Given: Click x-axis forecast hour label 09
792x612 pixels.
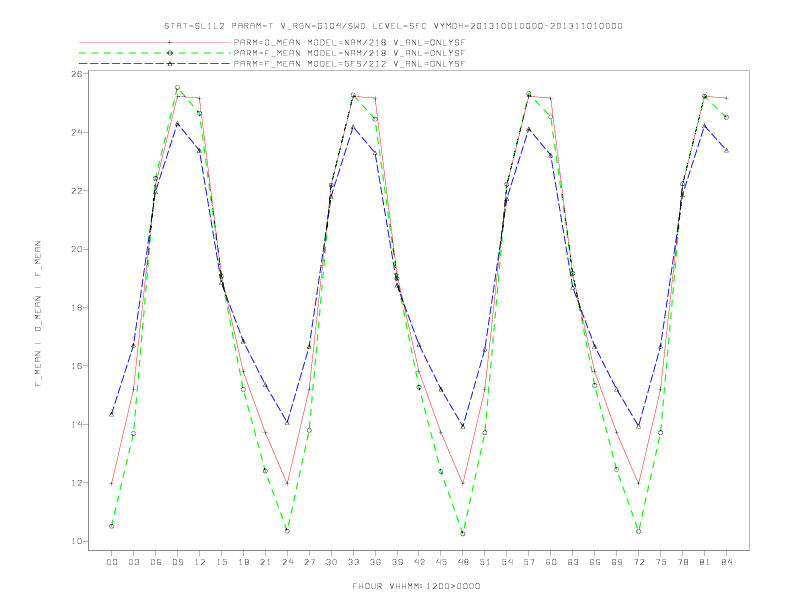Looking at the screenshot, I should tap(177, 562).
